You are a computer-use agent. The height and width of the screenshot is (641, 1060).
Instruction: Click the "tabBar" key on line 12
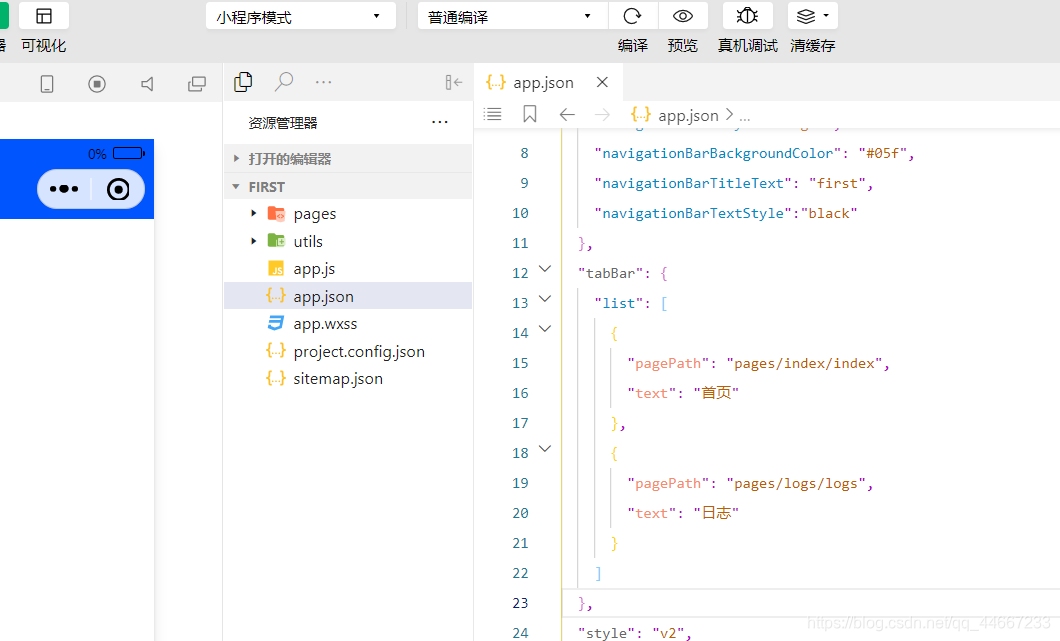(610, 273)
